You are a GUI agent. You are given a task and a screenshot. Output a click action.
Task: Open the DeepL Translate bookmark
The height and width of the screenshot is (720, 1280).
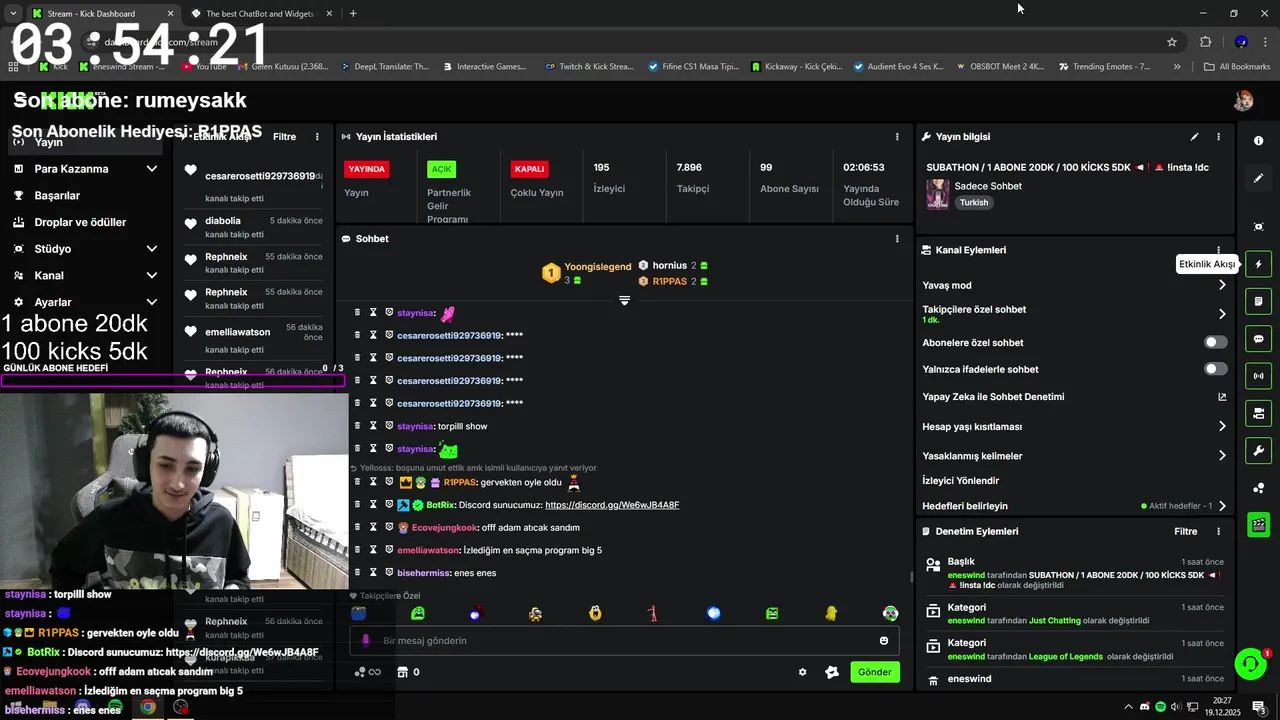click(385, 67)
